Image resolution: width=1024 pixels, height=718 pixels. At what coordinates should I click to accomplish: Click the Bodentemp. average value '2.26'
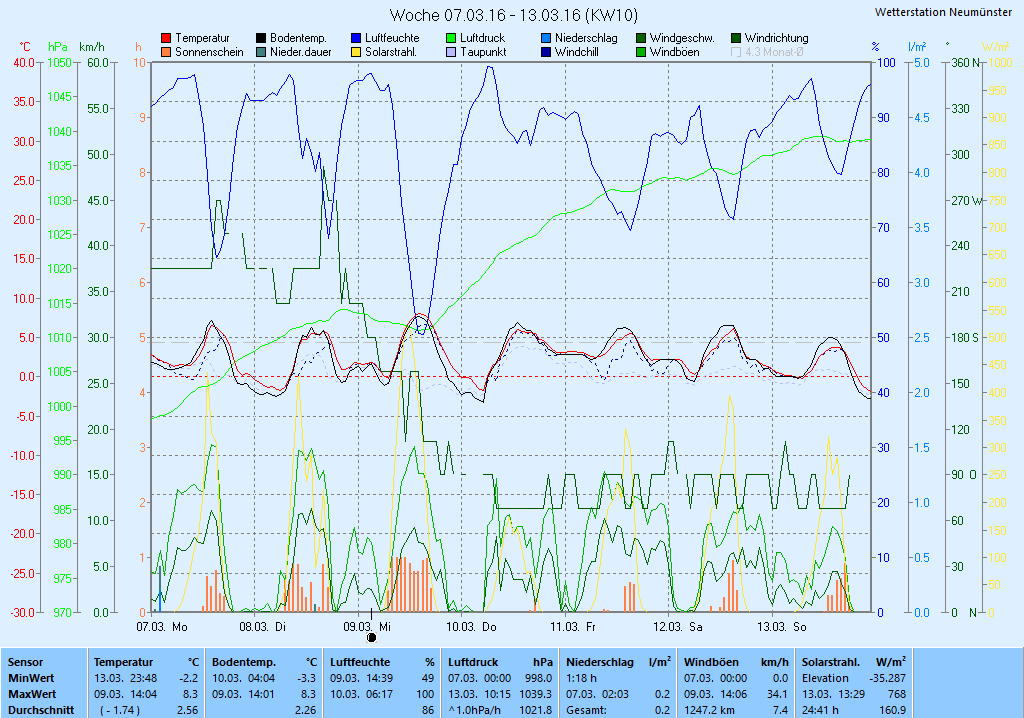click(x=306, y=710)
